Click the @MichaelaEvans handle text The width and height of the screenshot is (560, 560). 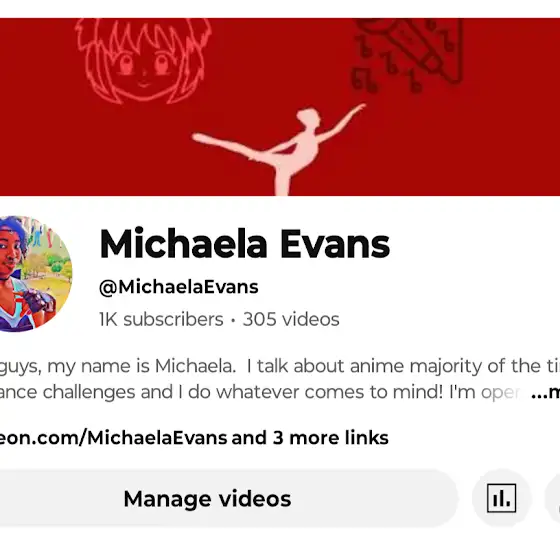pos(179,287)
